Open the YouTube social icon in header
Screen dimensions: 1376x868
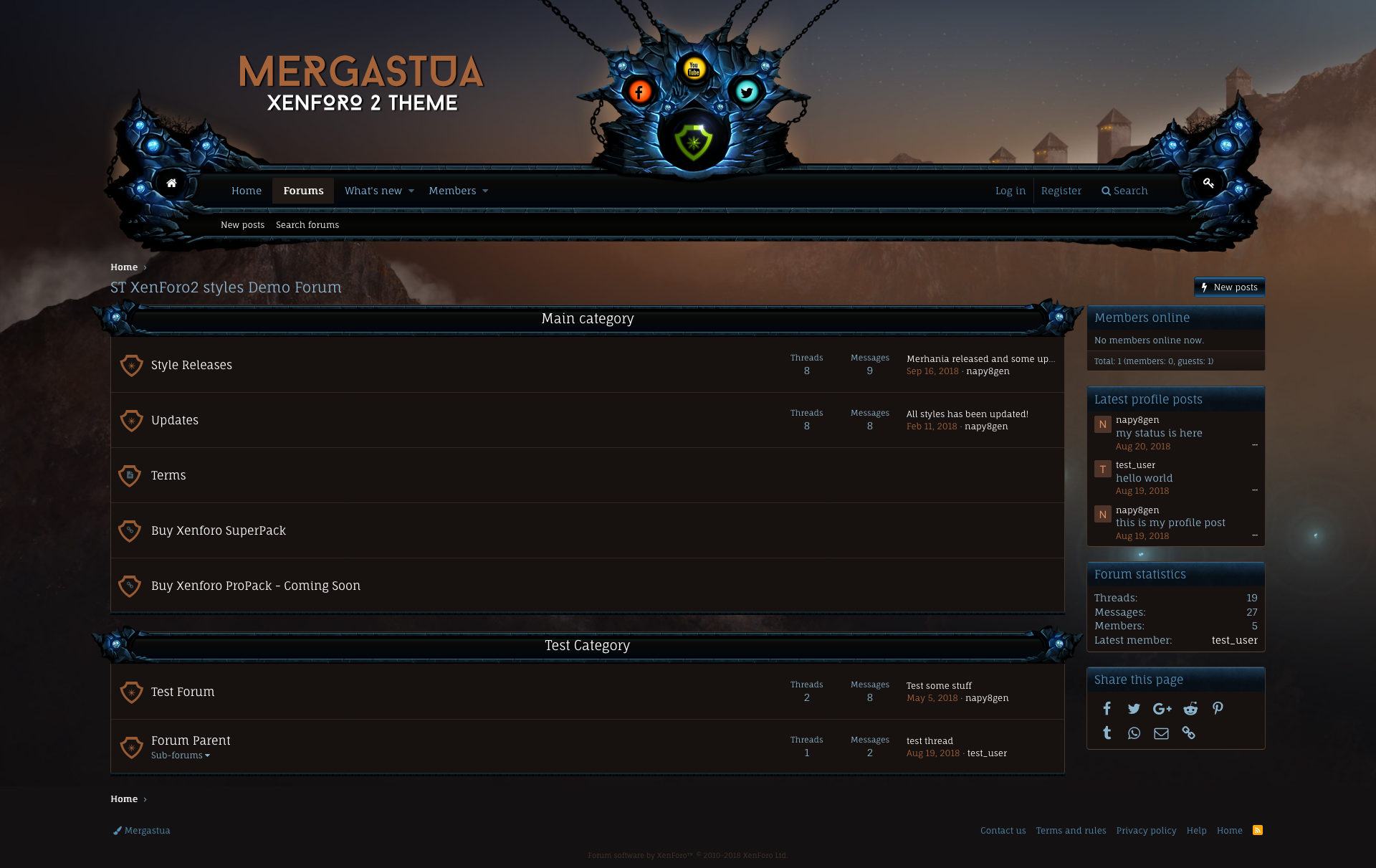coord(693,69)
